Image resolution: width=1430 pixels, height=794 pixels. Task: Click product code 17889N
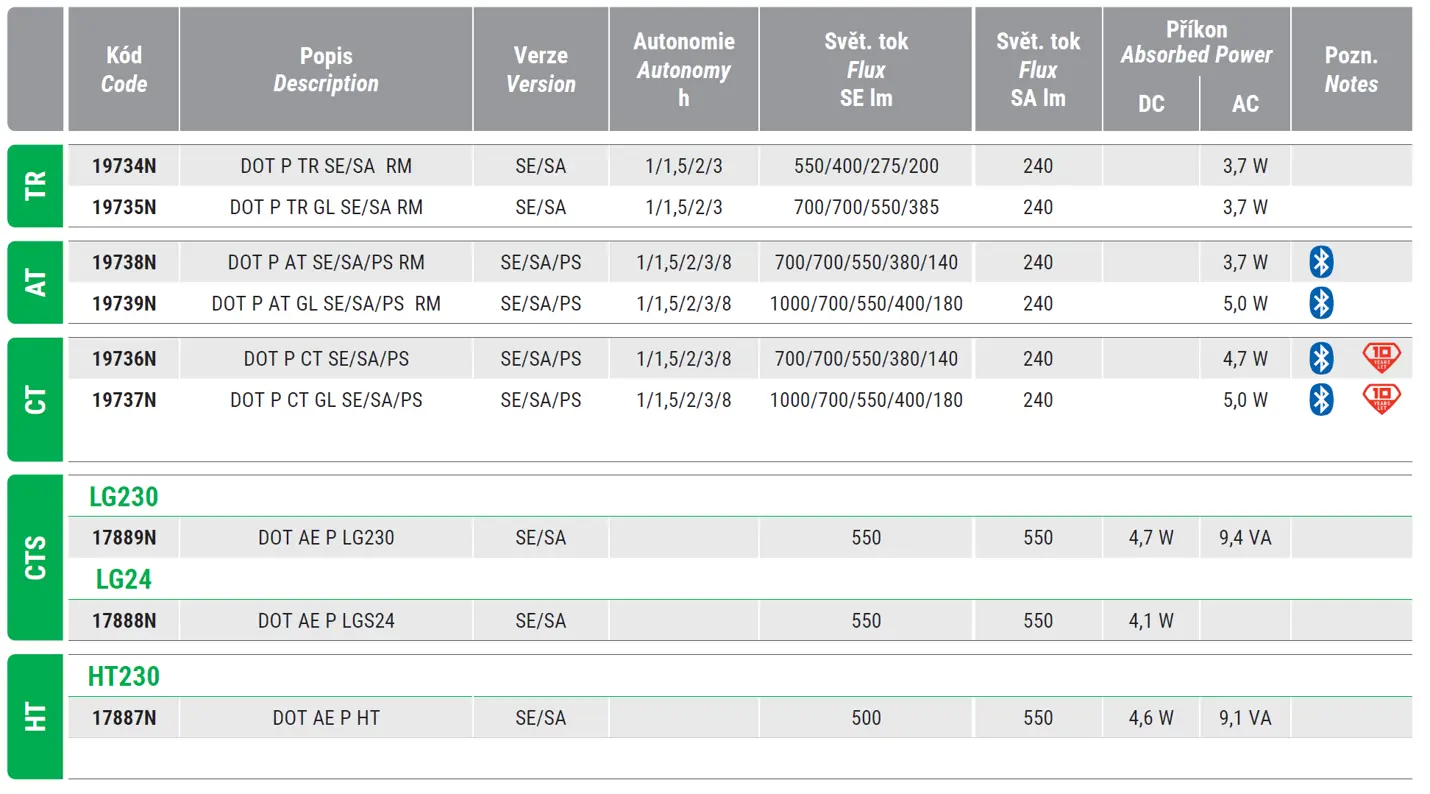point(124,538)
